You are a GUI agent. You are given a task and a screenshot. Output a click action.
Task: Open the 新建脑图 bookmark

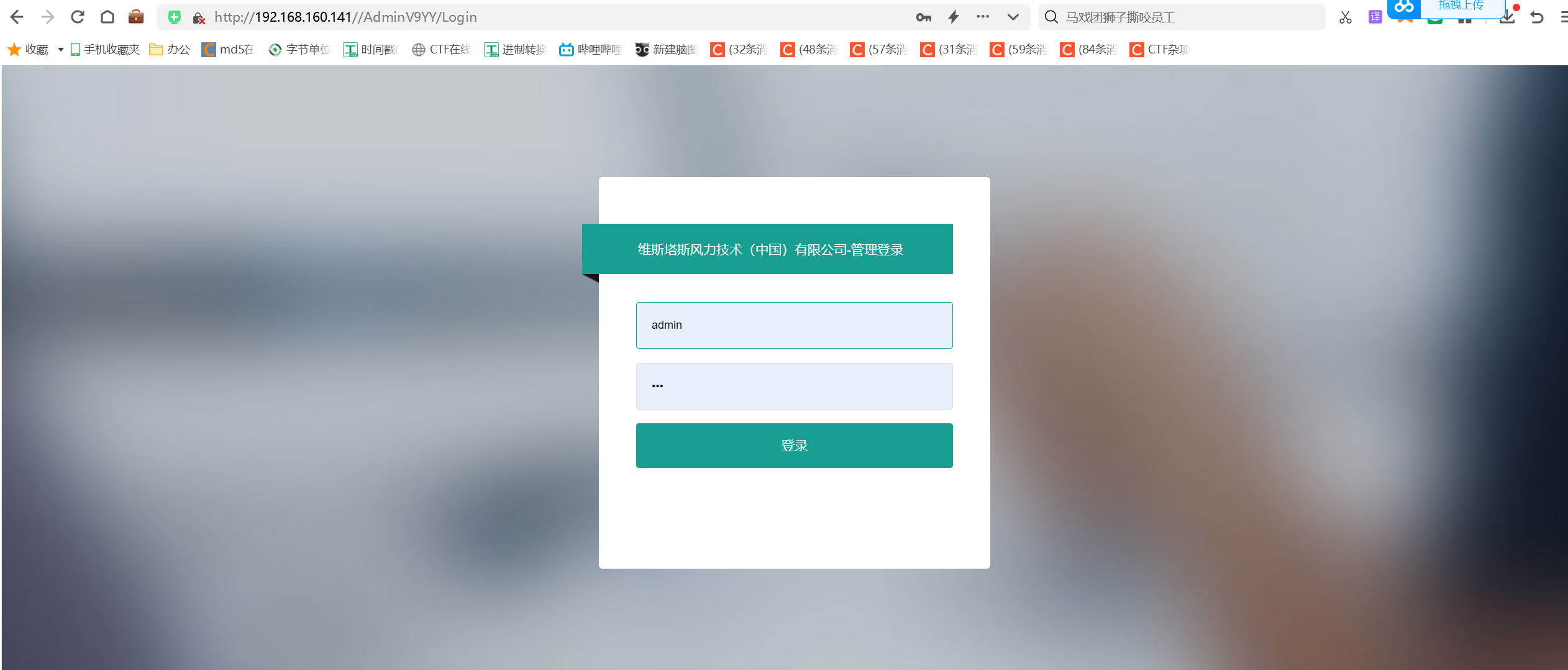click(666, 49)
